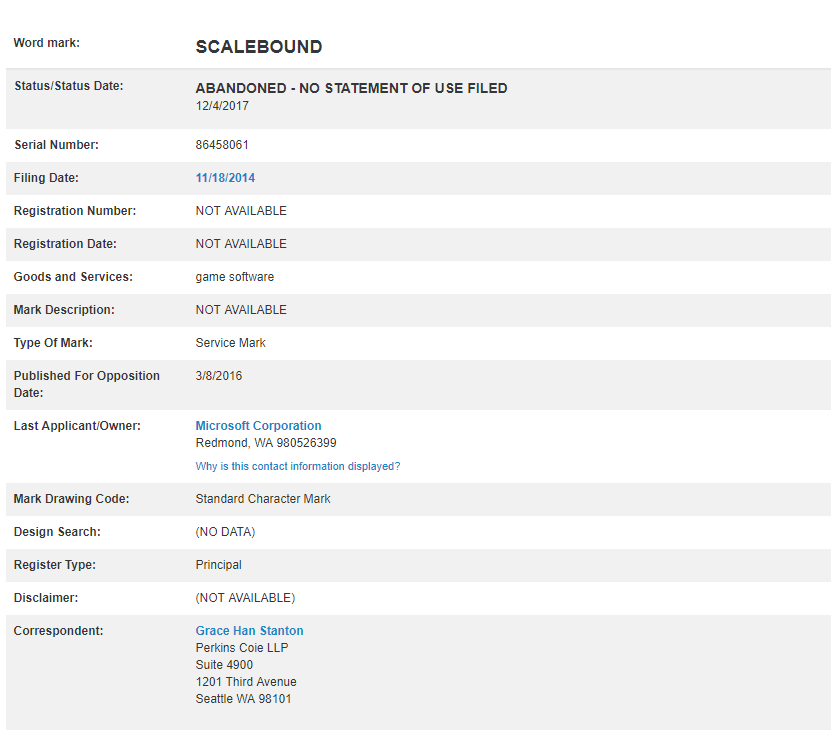
Task: Select the status date 12/4/2017
Action: tap(222, 106)
